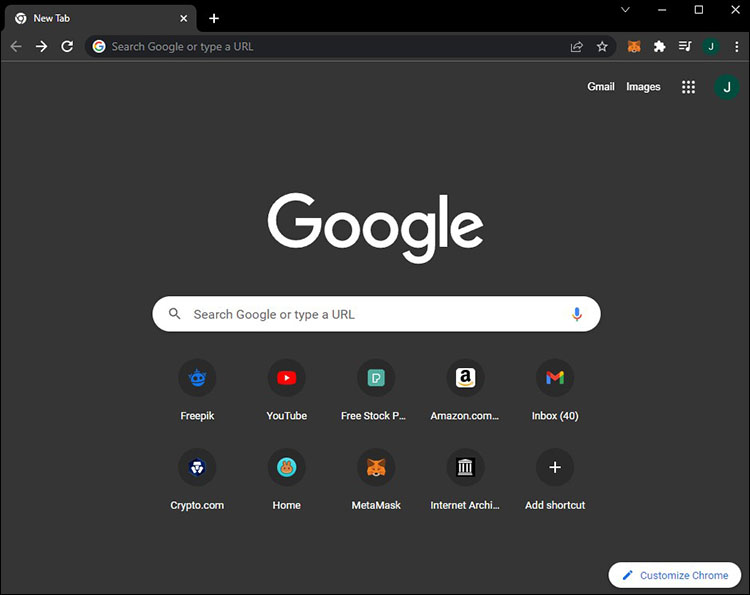
Task: Open the tab search dropdown chevron
Action: point(625,10)
